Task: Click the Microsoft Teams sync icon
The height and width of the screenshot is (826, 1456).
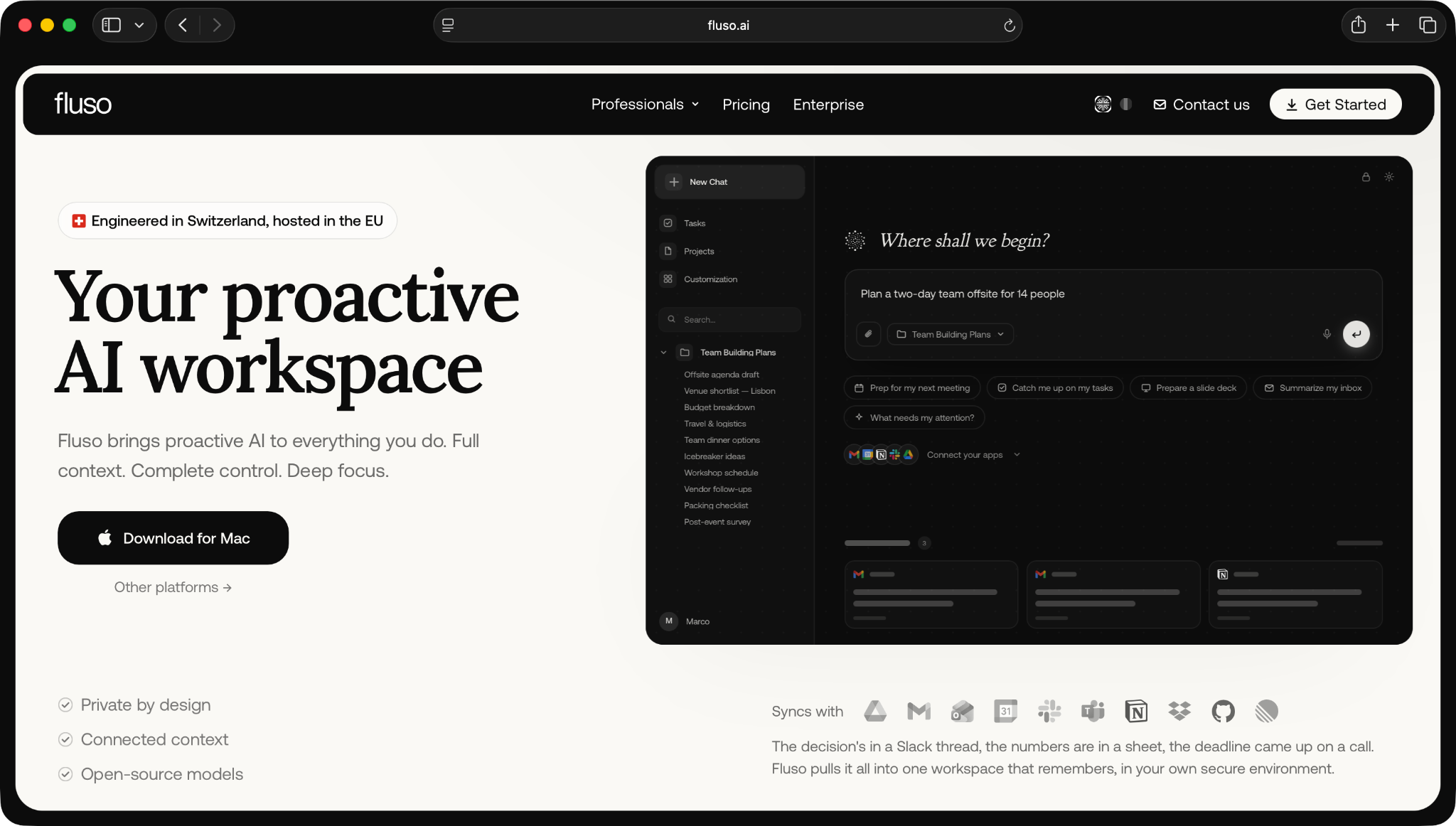Action: click(1093, 711)
